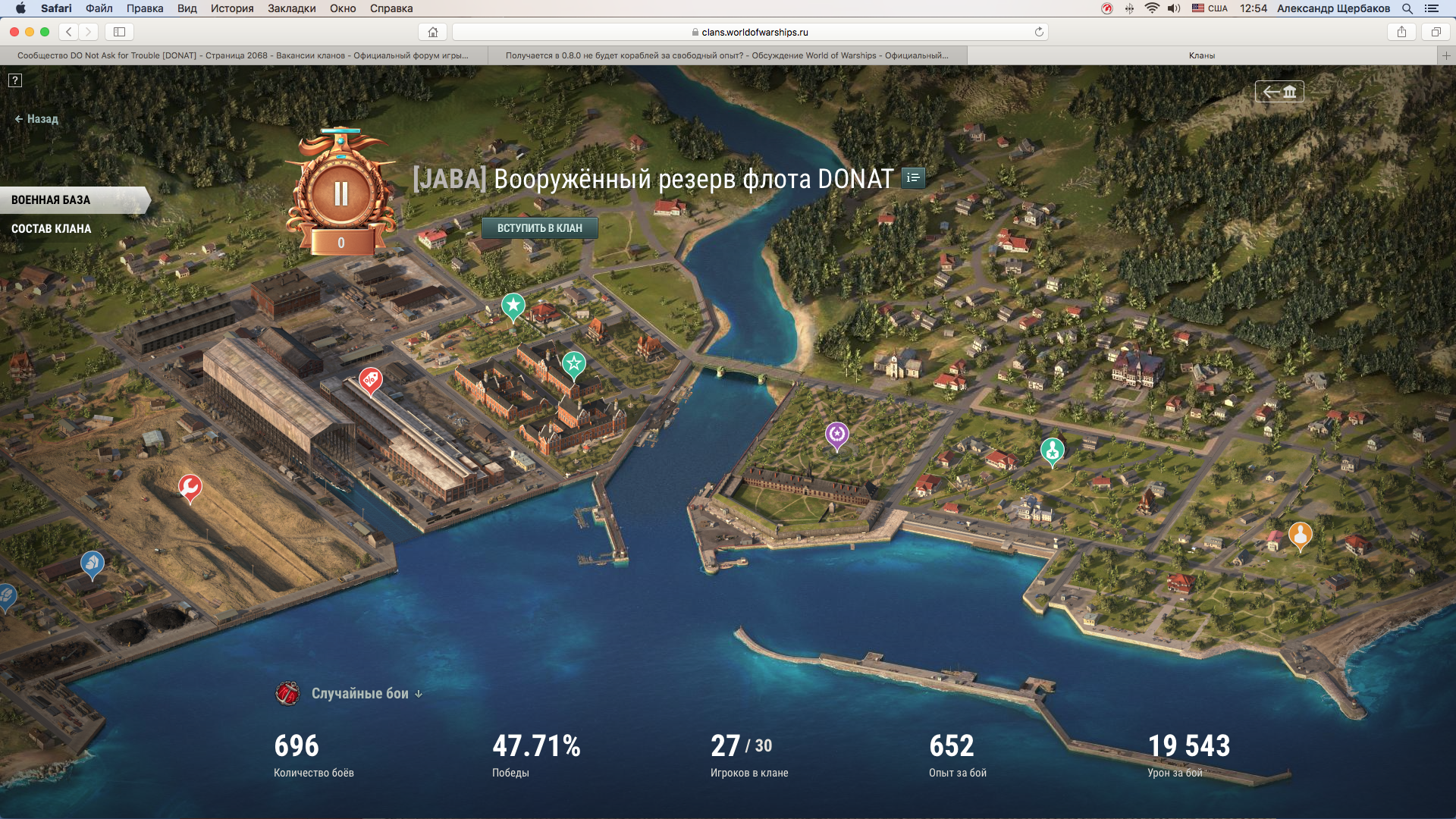Click the Случайные бои round battle icon
This screenshot has width=1456, height=819.
pos(287,693)
